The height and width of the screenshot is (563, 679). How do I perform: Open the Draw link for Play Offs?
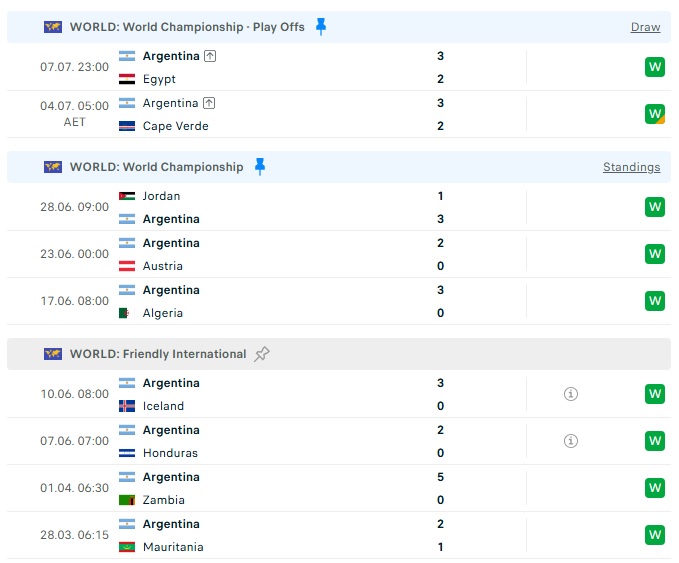[645, 27]
